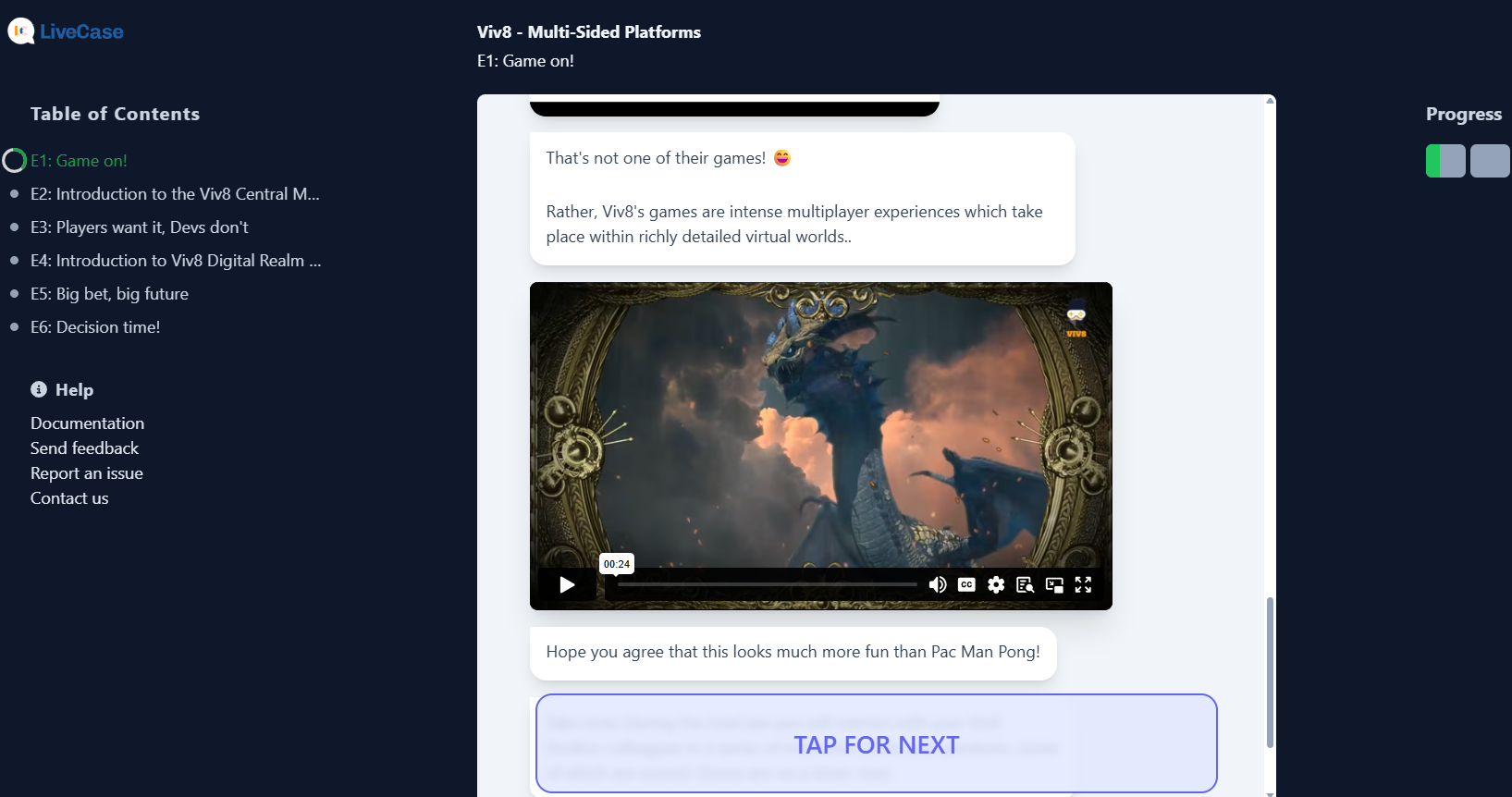Go to E3: Players want it chapter
This screenshot has height=797, width=1512.
tap(139, 227)
